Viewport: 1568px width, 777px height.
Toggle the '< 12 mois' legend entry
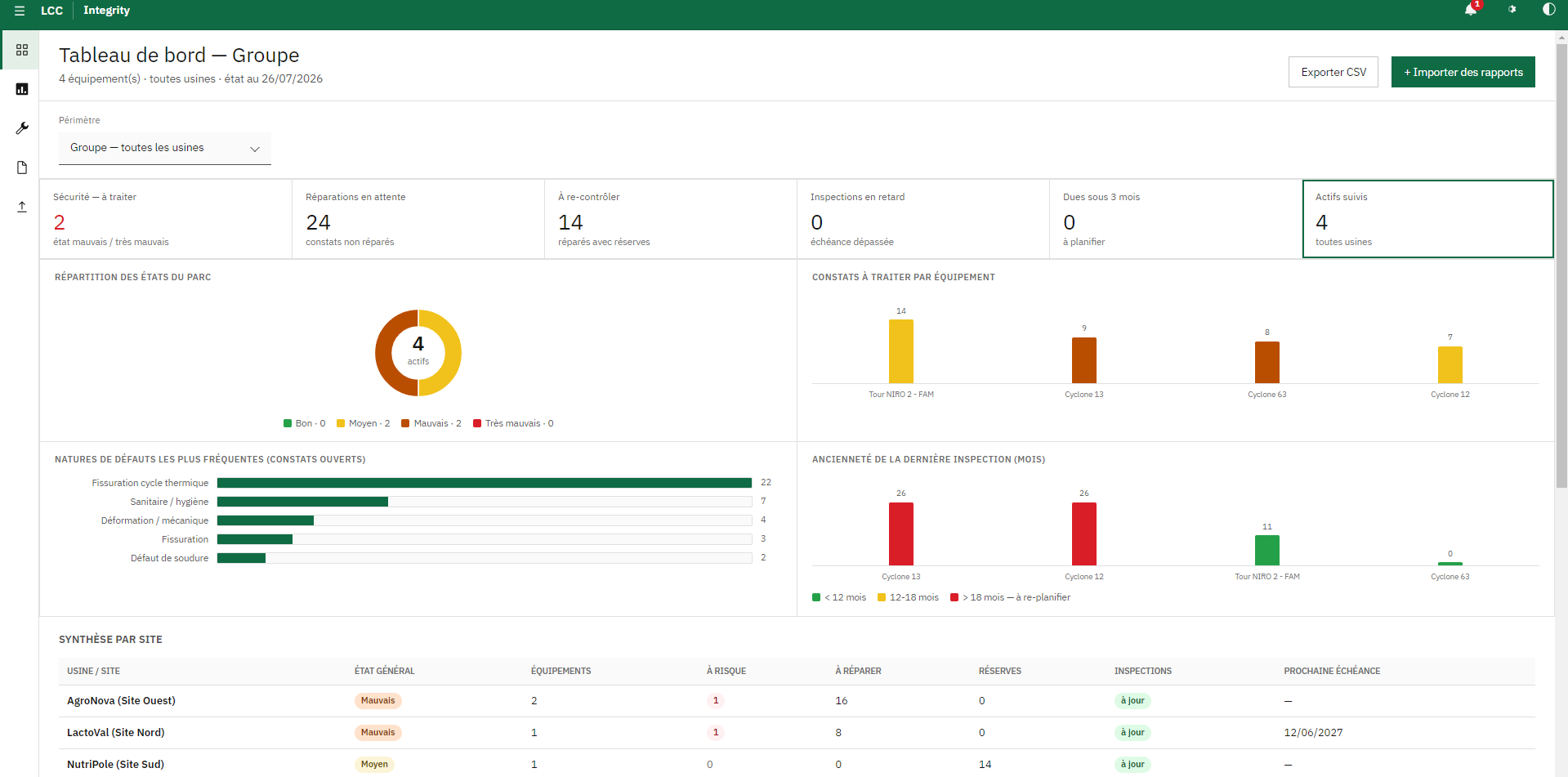click(x=839, y=597)
